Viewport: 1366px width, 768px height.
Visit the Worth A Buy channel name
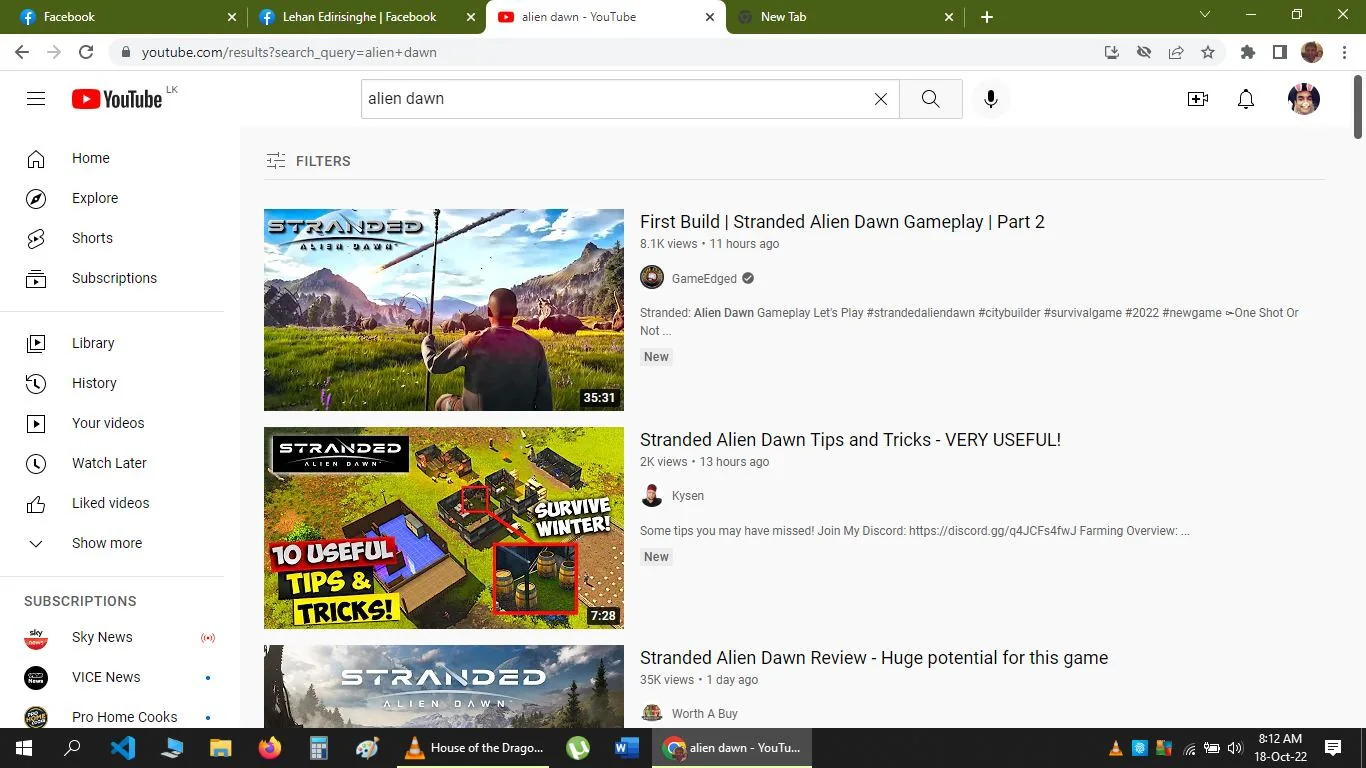tap(705, 714)
